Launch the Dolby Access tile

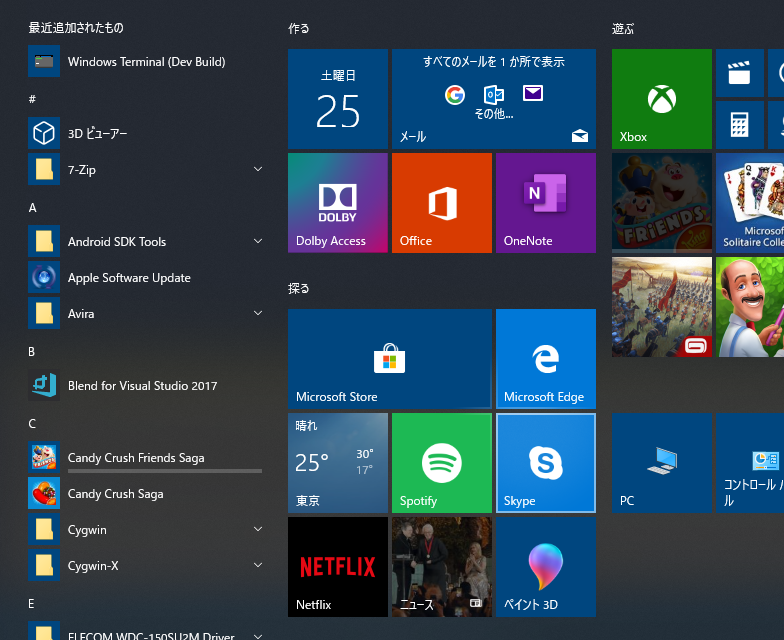click(x=338, y=203)
